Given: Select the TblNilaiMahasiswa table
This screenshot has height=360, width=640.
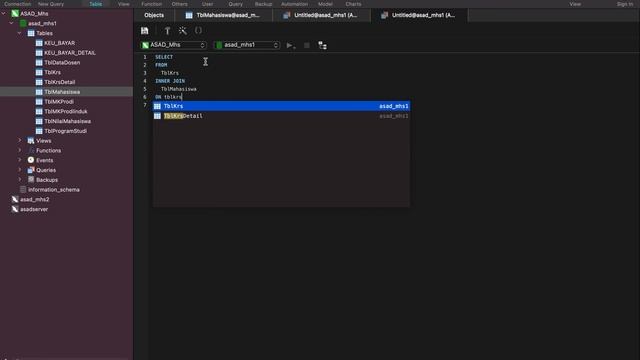Looking at the screenshot, I should tap(67, 121).
